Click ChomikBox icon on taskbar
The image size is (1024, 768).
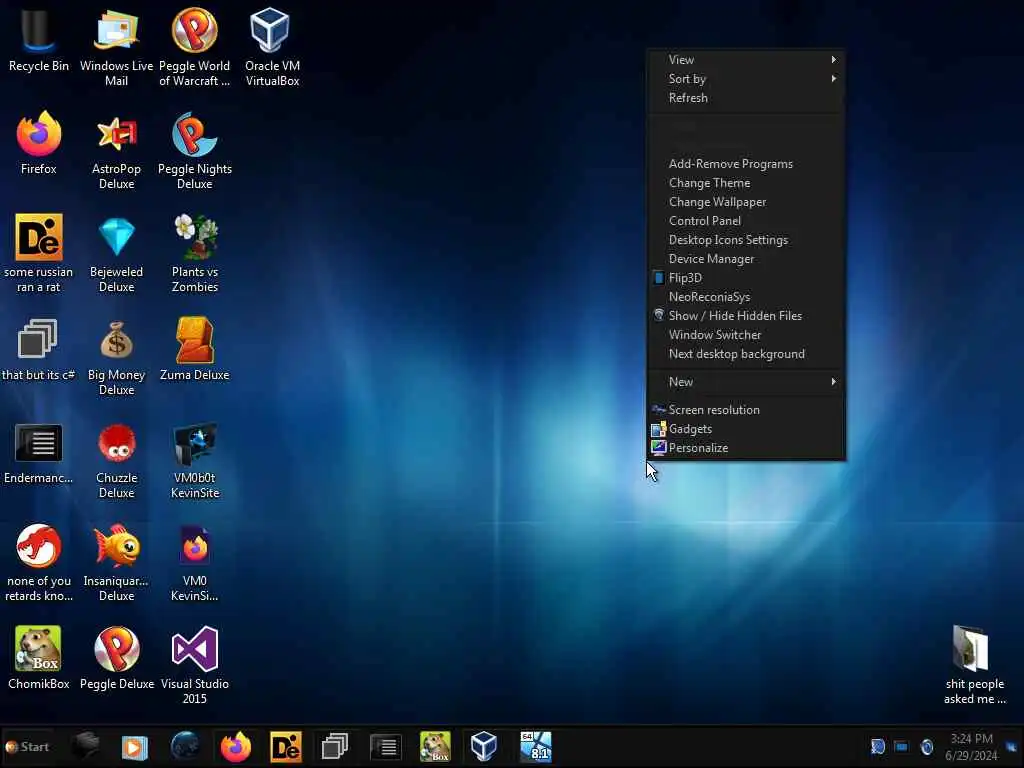pos(435,747)
